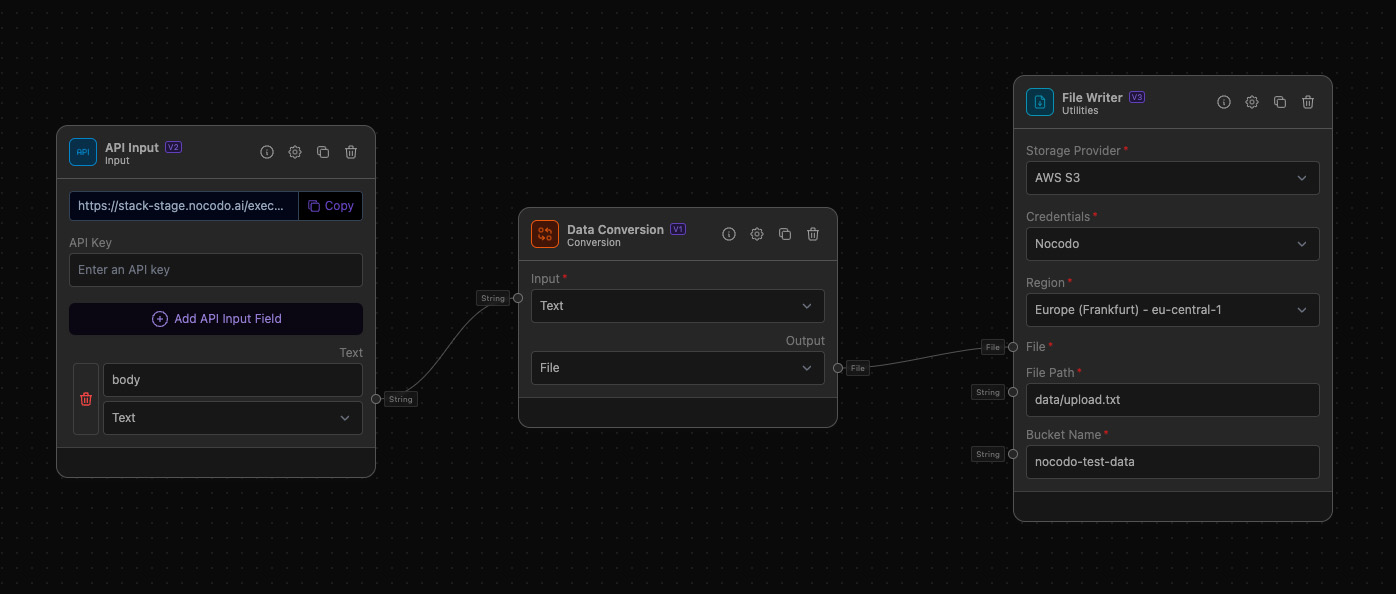Delete the Data Conversion node

[x=813, y=234]
